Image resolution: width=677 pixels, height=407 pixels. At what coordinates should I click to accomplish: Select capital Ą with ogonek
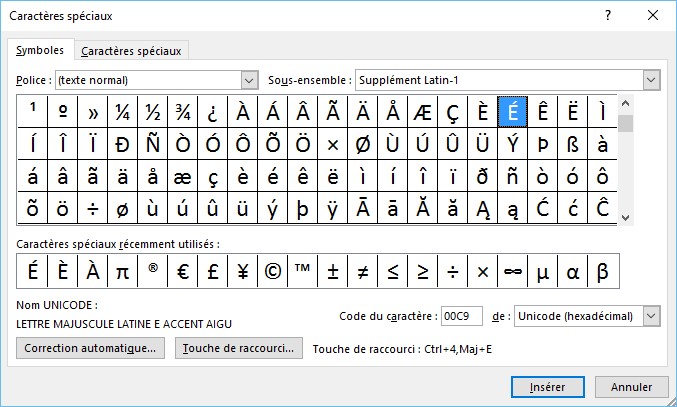point(483,208)
